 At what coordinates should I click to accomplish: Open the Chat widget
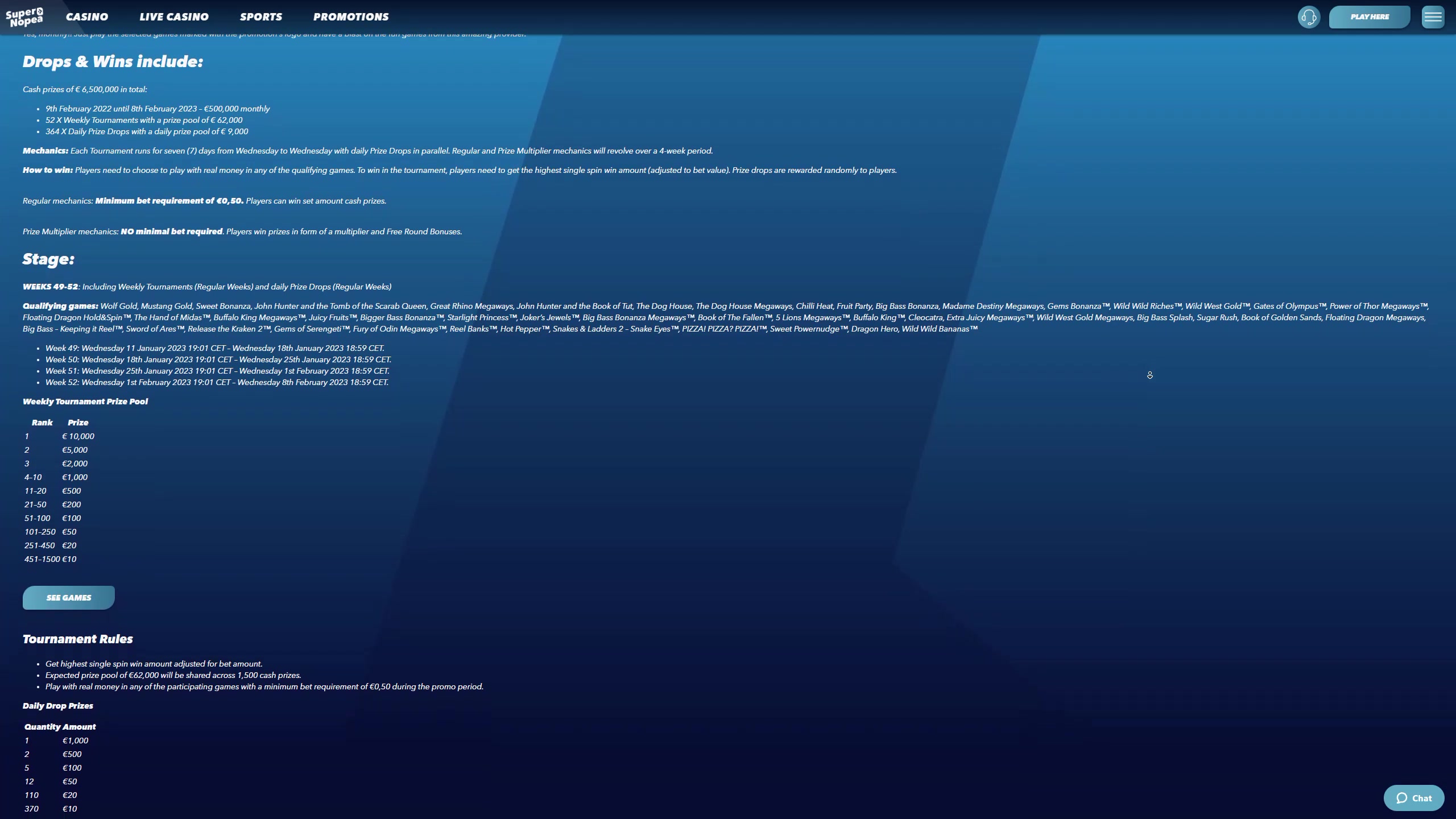tap(1413, 798)
